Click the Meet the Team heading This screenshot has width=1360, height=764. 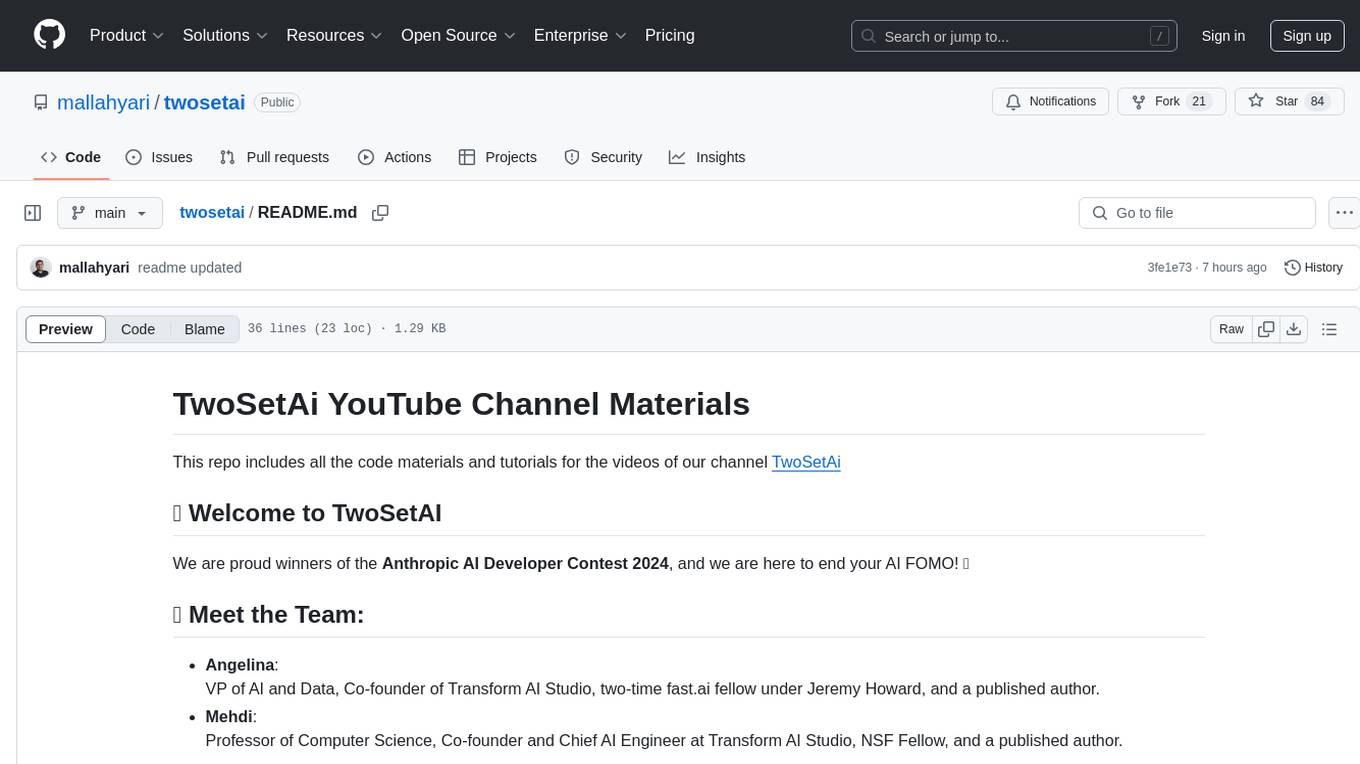click(268, 614)
